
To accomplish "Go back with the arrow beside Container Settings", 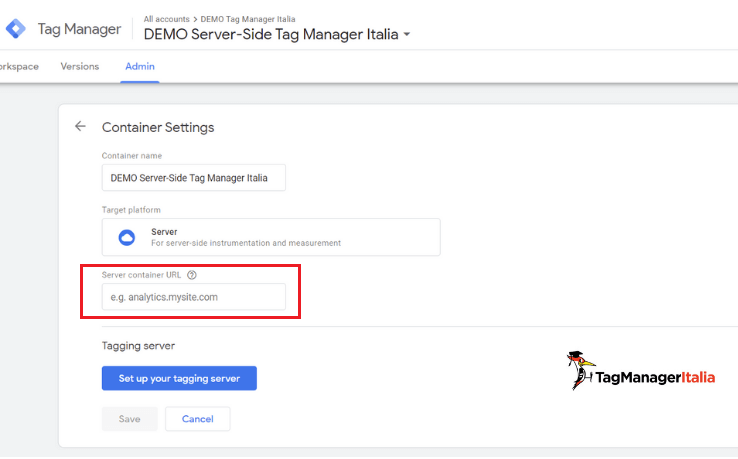I will 80,126.
